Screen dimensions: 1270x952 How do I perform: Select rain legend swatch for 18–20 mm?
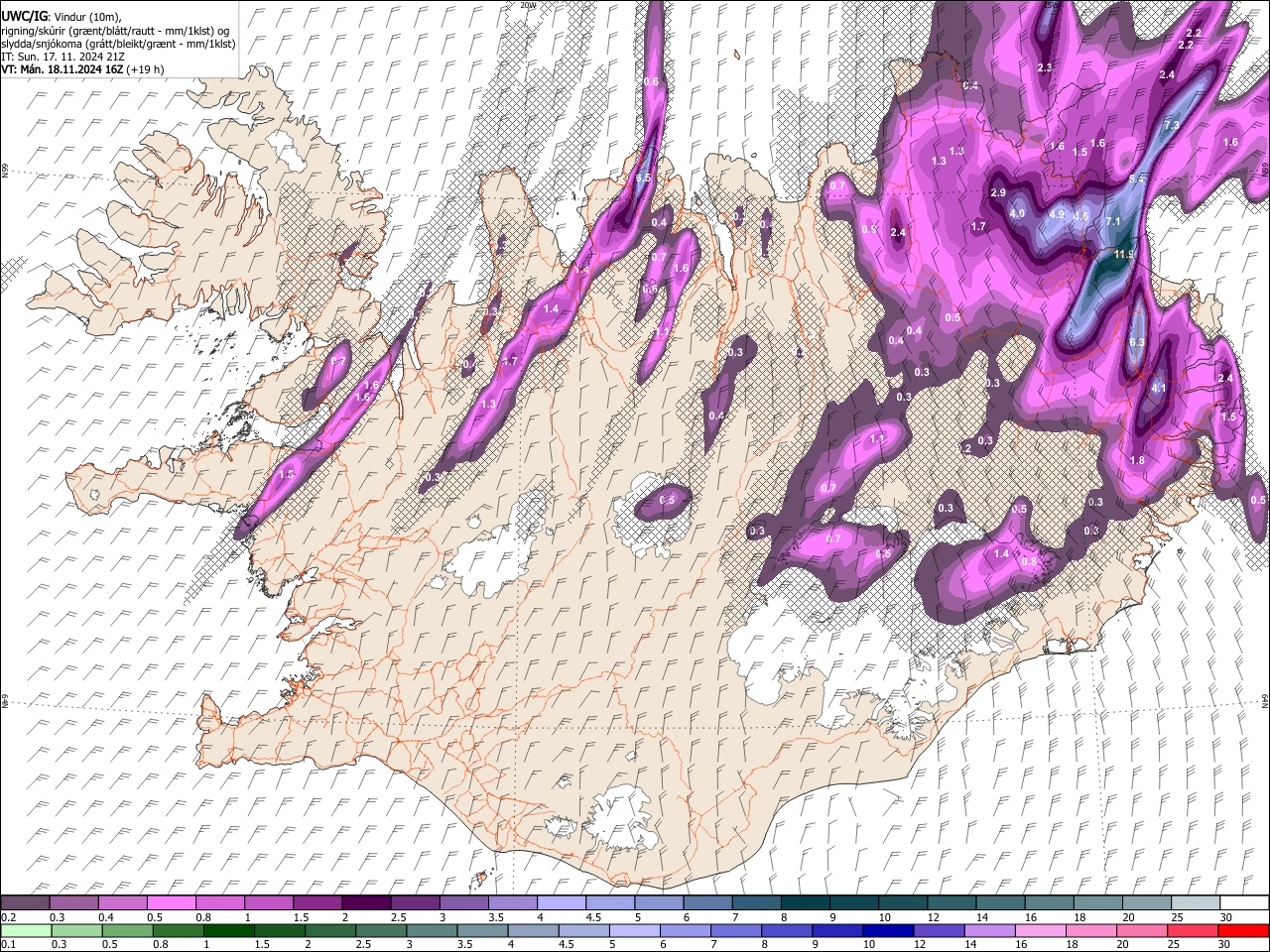coord(1092,930)
